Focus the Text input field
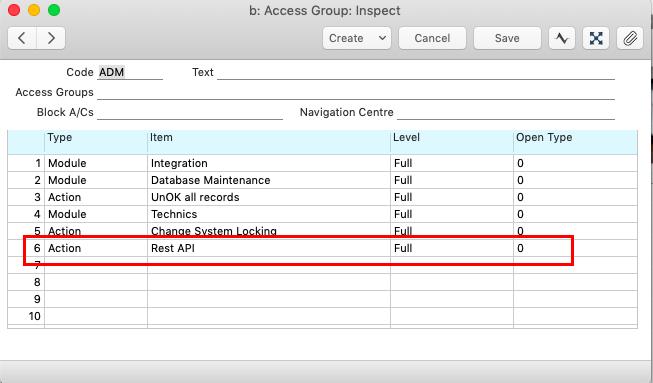The image size is (653, 383). (x=416, y=72)
